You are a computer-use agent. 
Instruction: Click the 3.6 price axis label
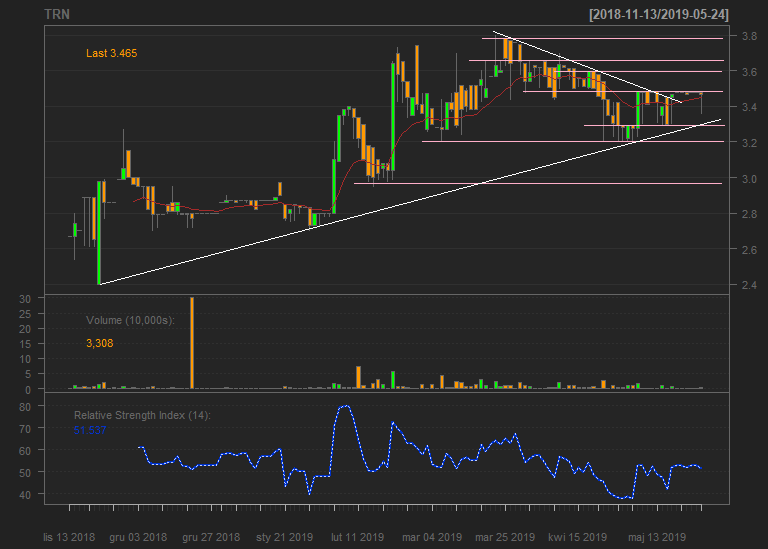[x=749, y=72]
